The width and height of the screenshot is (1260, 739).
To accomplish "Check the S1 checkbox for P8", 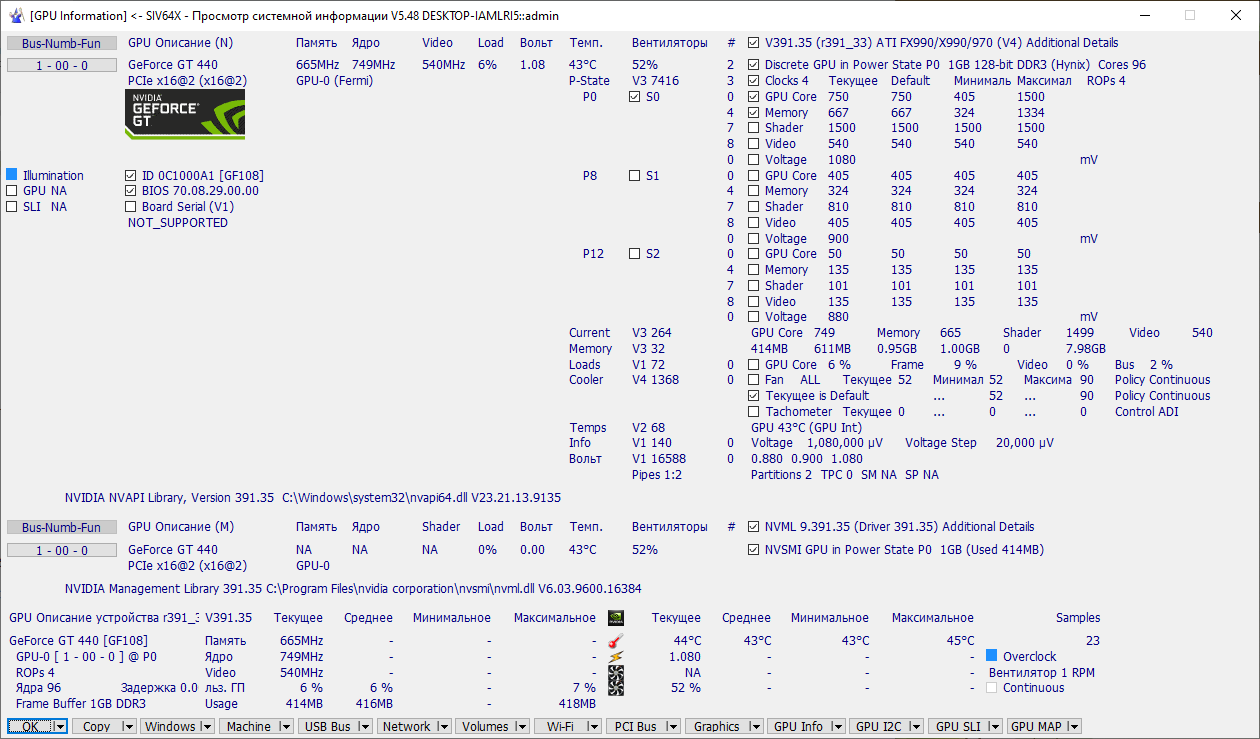I will click(635, 175).
